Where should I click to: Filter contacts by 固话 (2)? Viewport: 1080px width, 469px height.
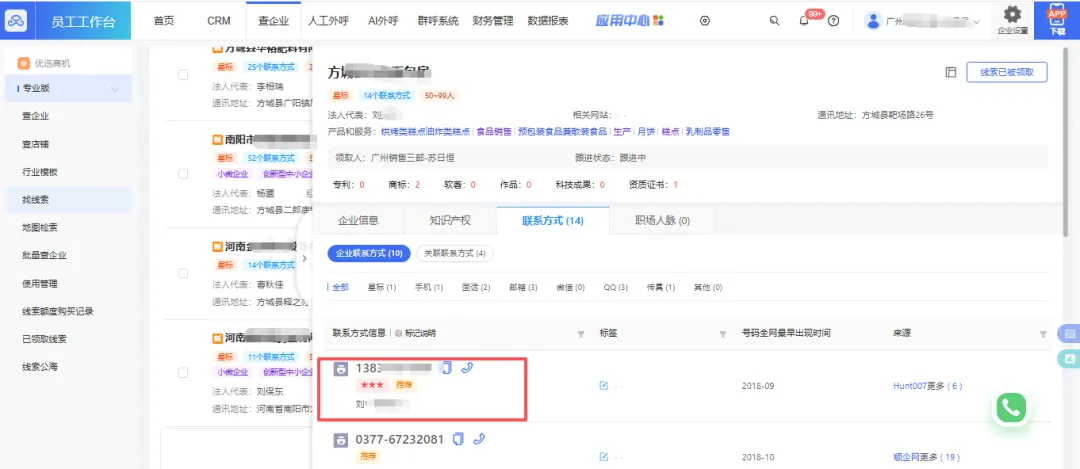(x=476, y=287)
